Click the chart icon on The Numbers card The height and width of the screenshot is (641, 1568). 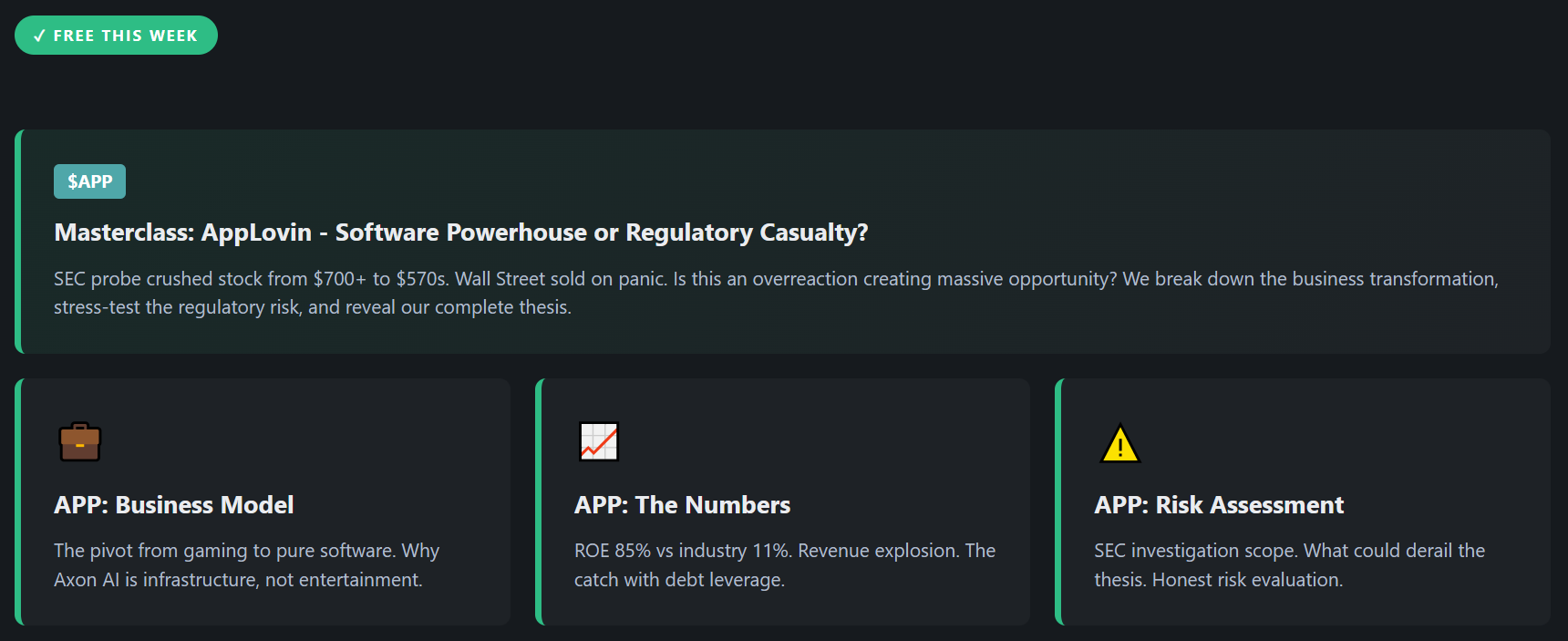pos(599,442)
